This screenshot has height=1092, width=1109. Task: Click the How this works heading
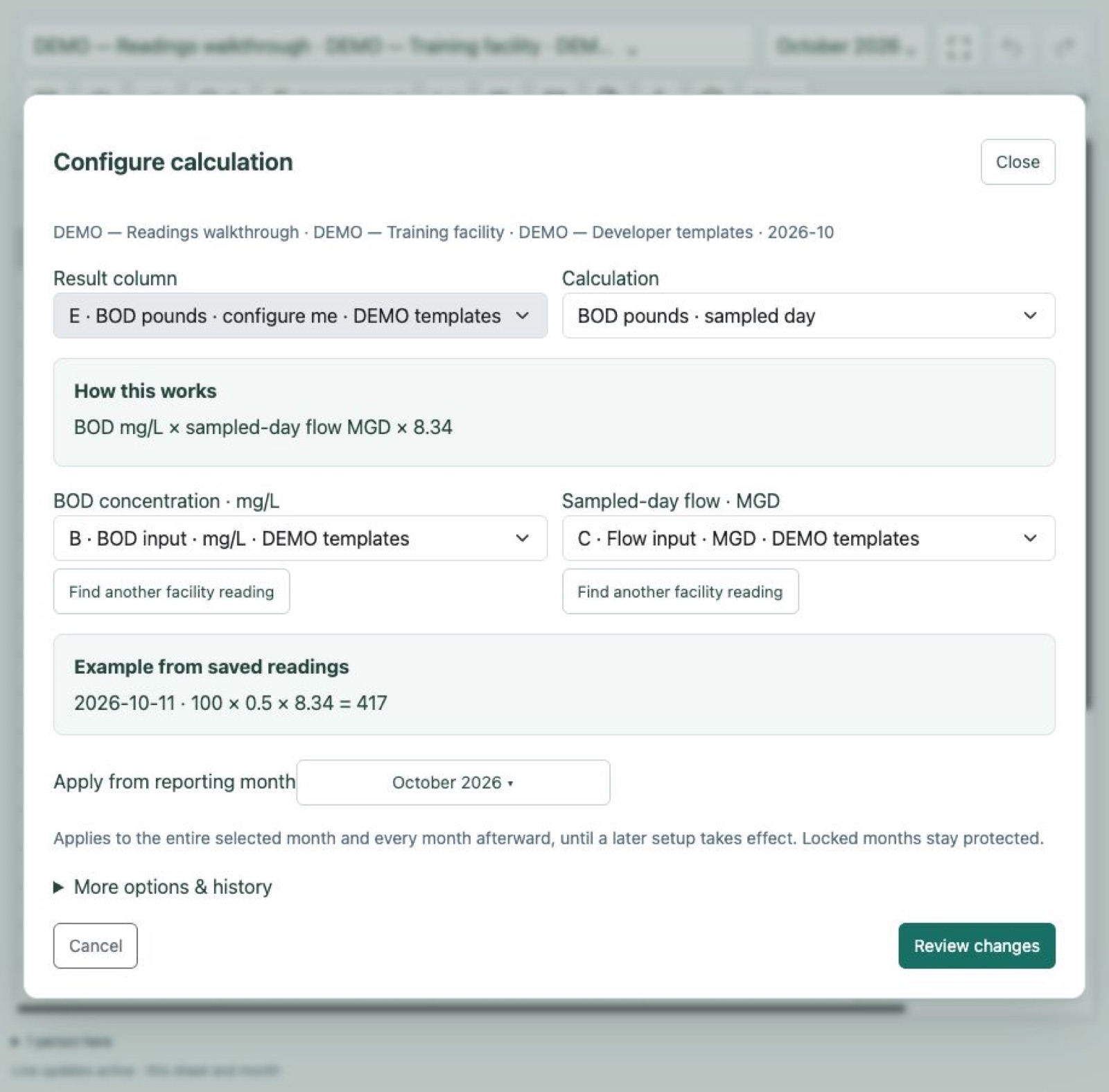pyautogui.click(x=146, y=391)
